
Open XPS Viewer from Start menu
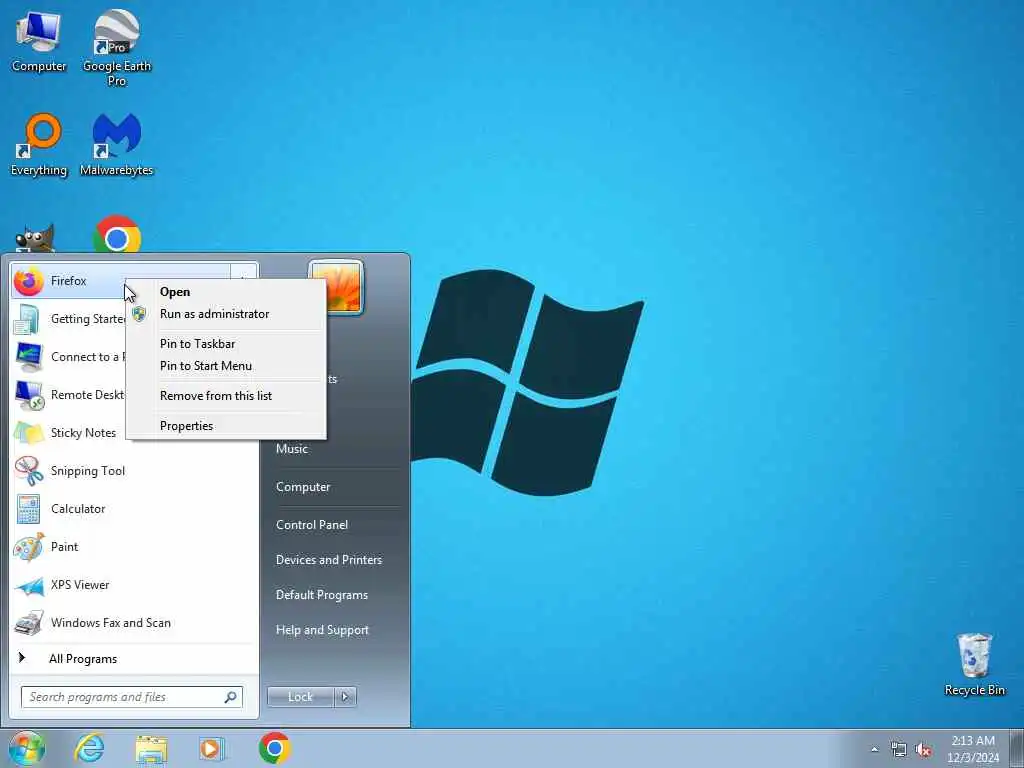134,584
